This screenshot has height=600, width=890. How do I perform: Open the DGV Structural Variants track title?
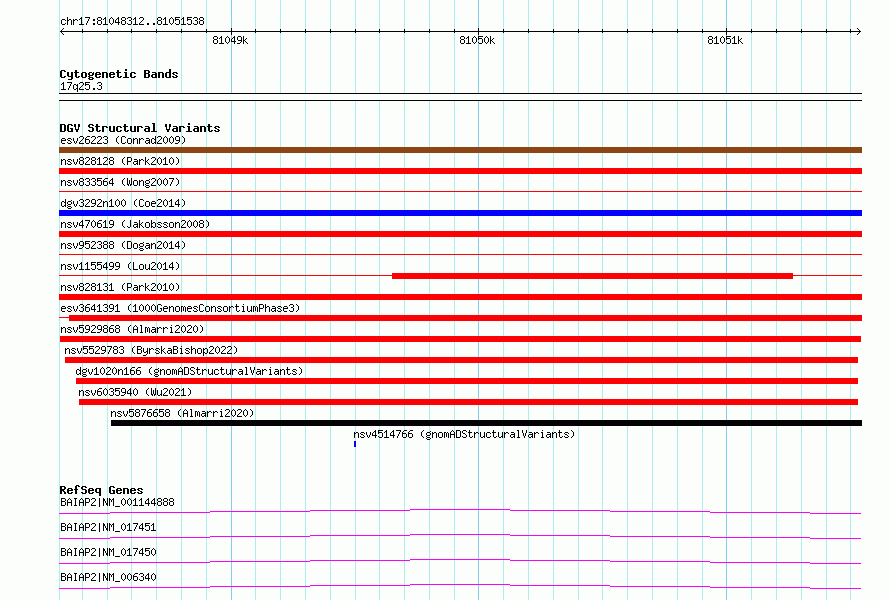click(x=140, y=128)
